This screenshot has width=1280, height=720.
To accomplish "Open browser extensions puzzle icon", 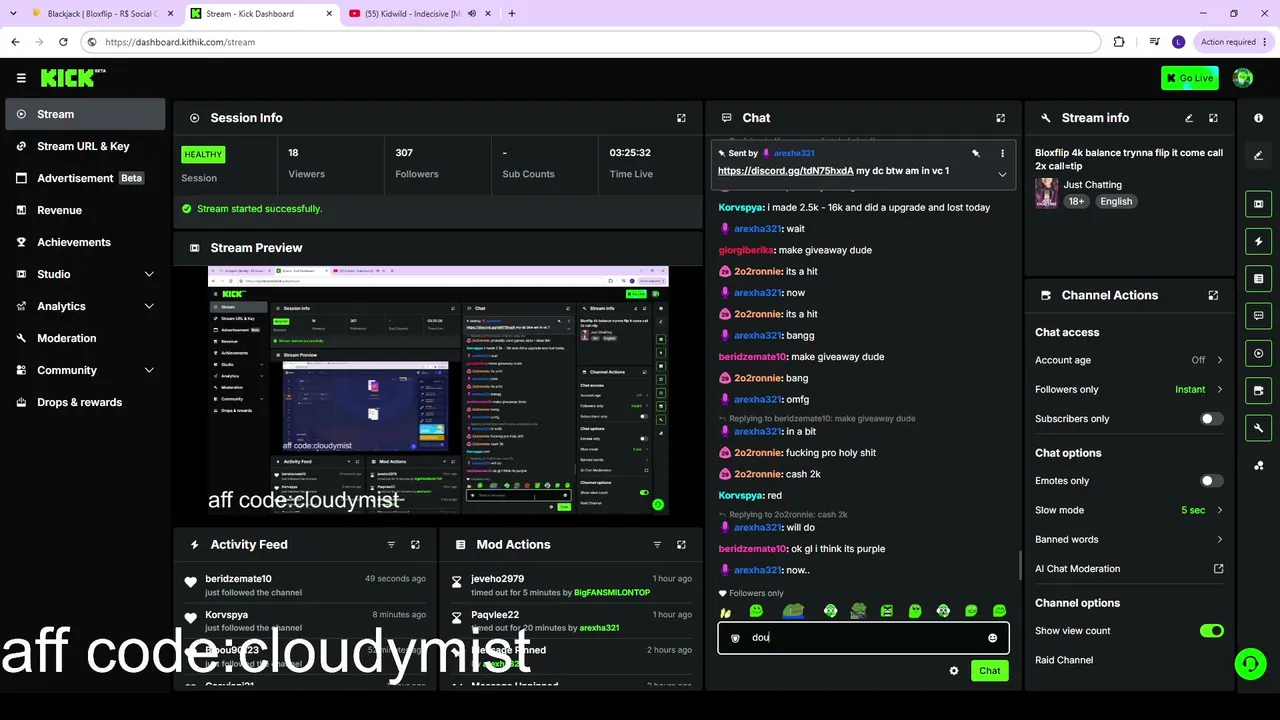I will [x=1119, y=42].
